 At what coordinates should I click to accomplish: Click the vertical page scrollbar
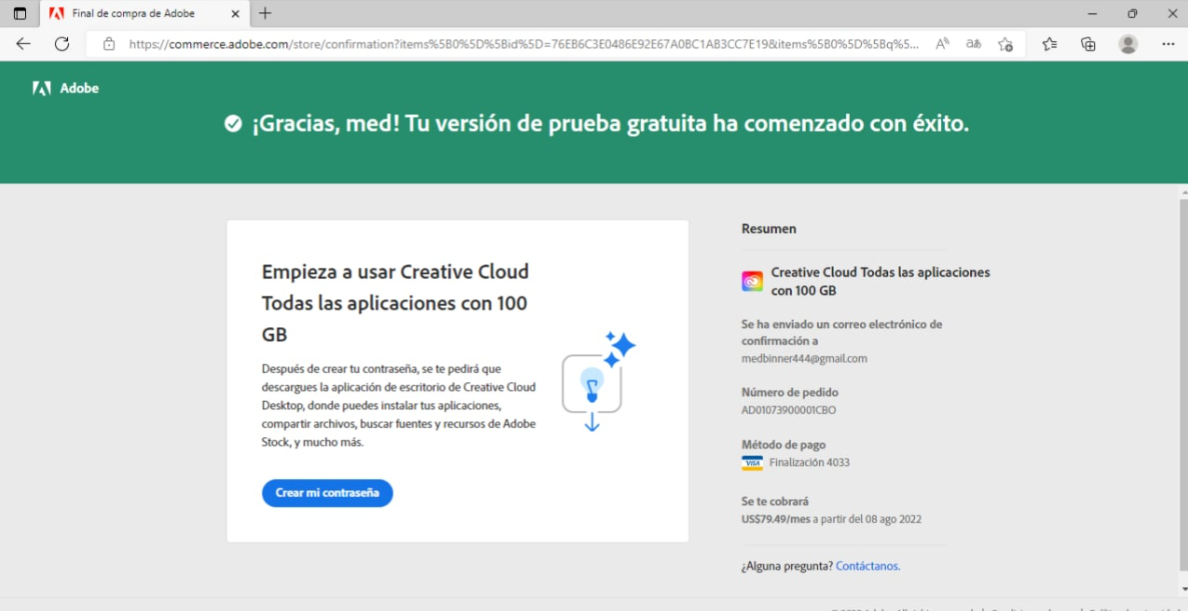1183,387
